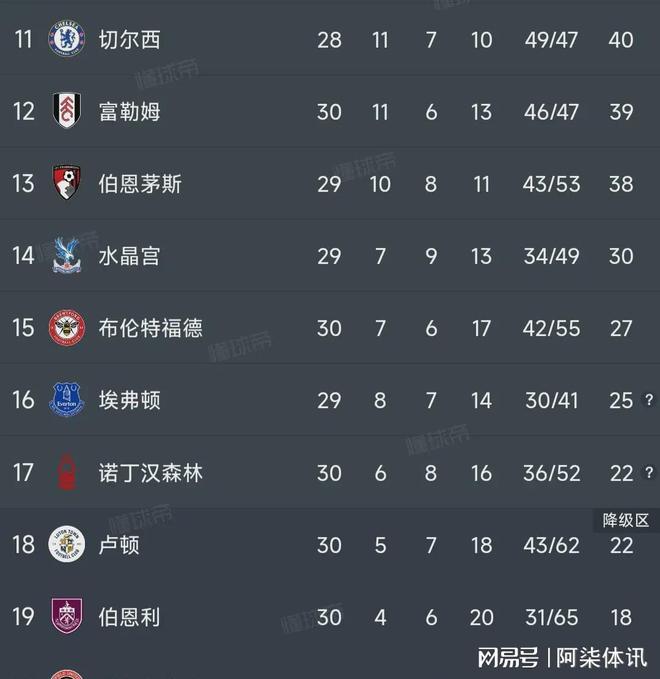
Task: Select the 卢顿 team name
Action: (x=119, y=545)
